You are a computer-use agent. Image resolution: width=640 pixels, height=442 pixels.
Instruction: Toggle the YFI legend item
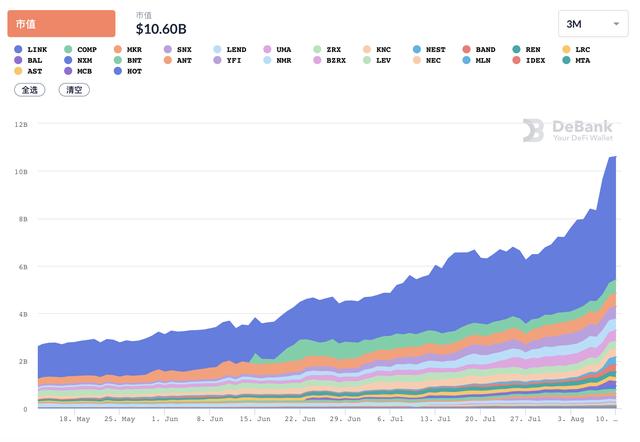click(x=227, y=60)
